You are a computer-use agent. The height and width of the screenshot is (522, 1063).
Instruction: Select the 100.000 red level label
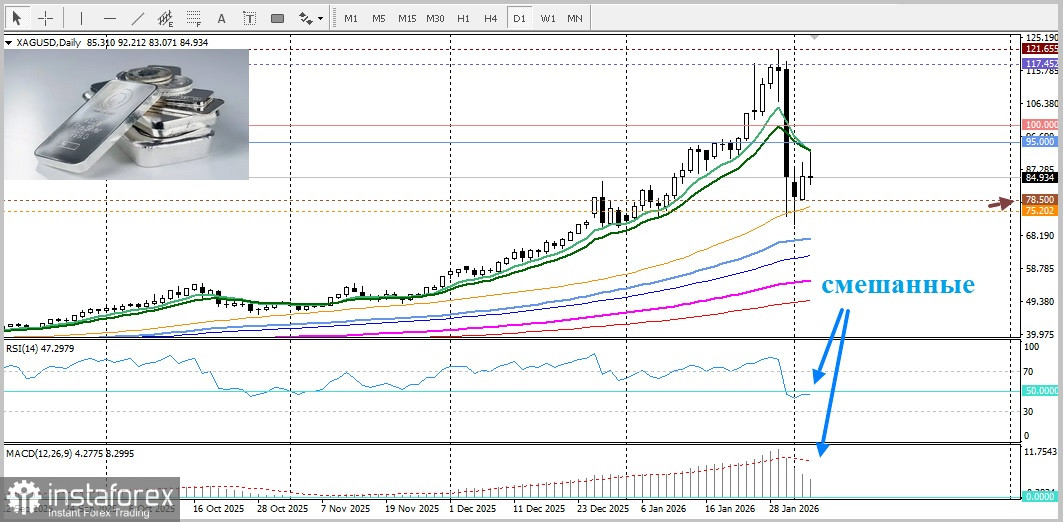(x=1041, y=125)
